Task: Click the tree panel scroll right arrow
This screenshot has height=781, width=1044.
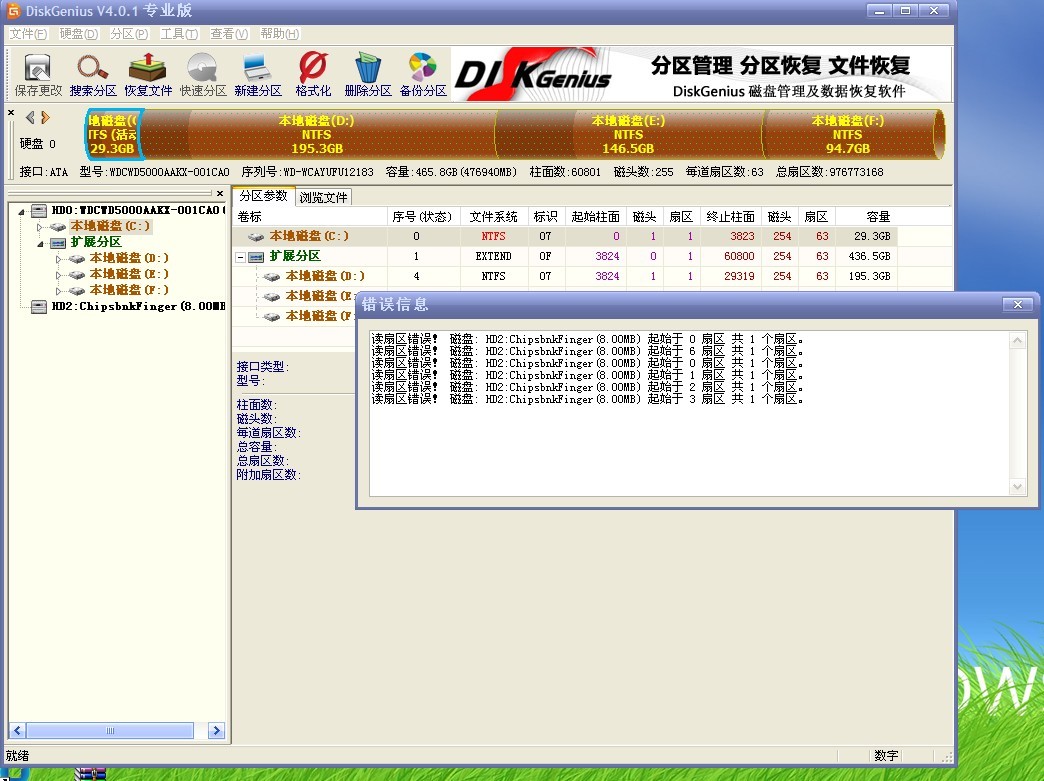Action: (216, 730)
